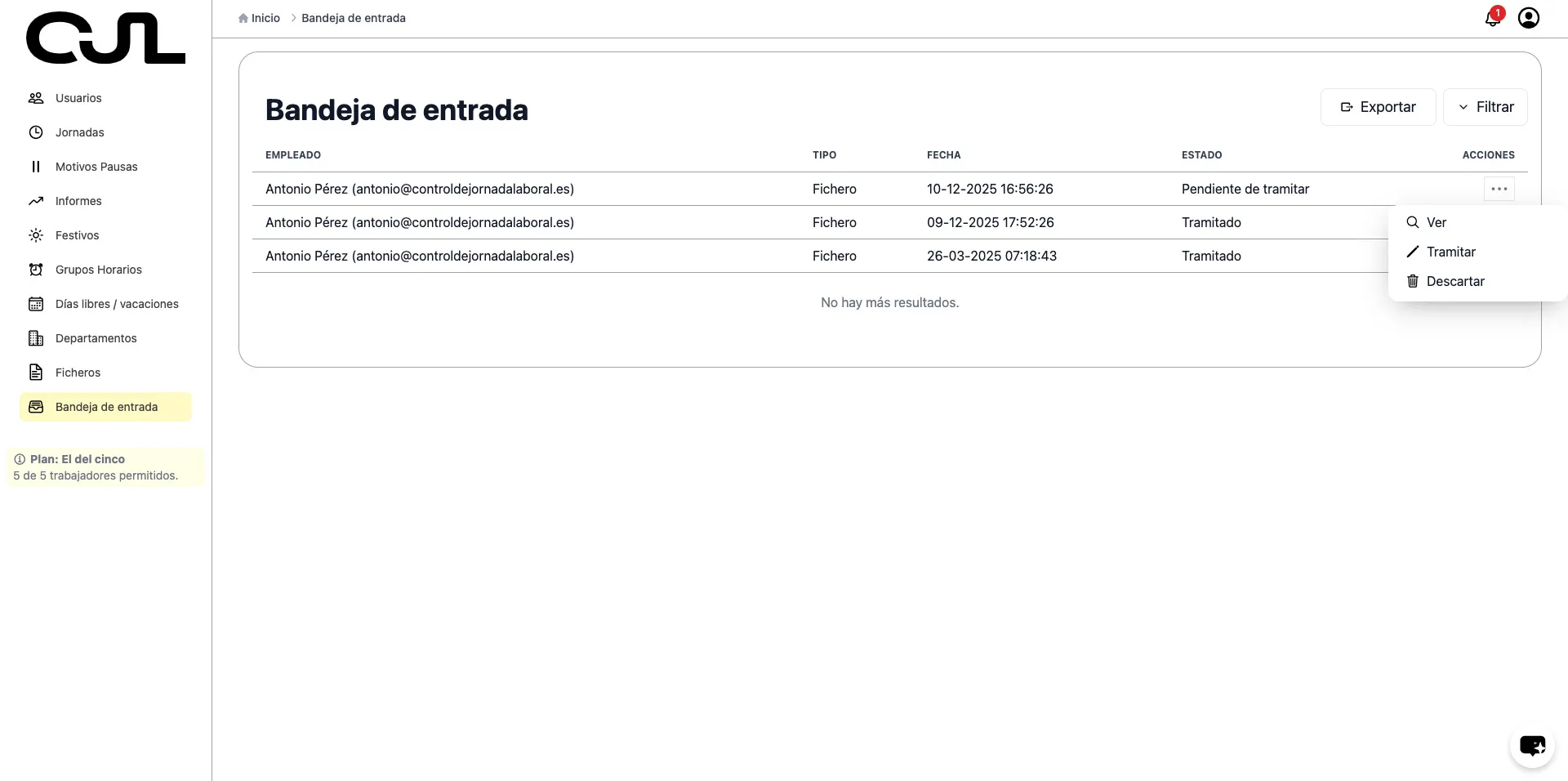Select Ver from the actions menu
The image size is (1568, 781).
coord(1436,222)
